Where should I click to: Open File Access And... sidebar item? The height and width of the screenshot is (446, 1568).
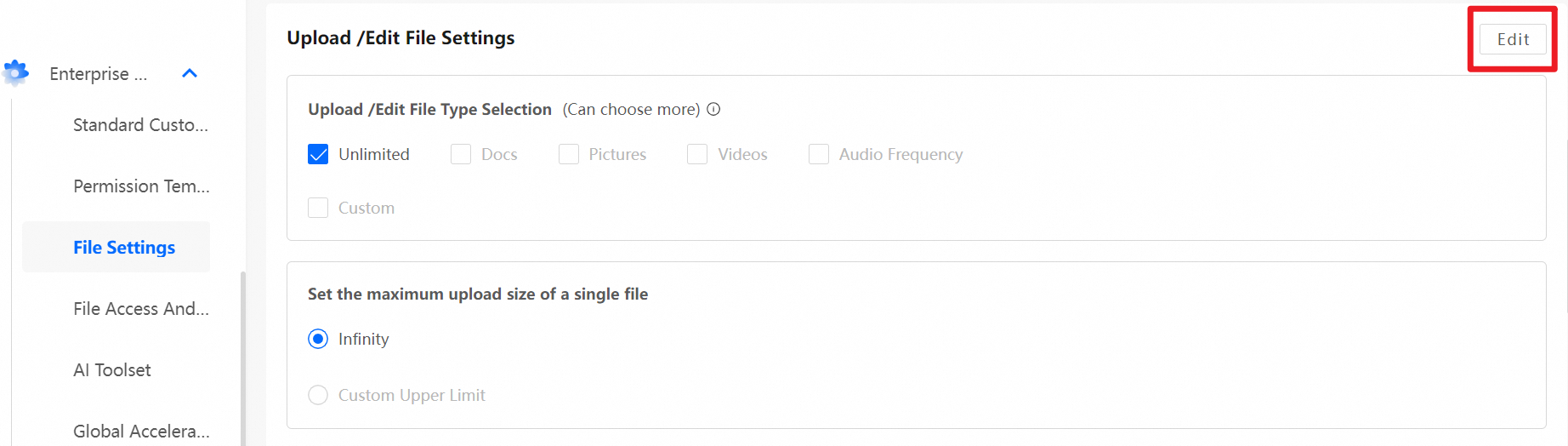(141, 309)
